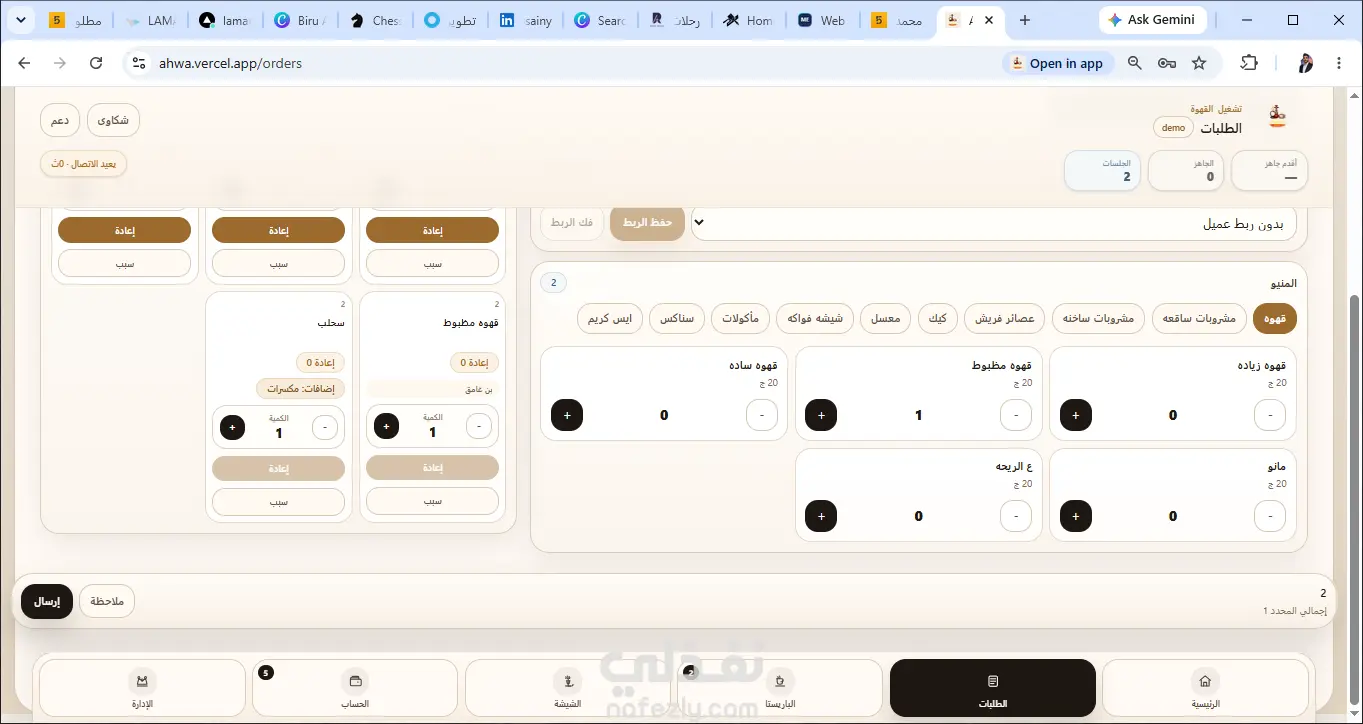Select the قهوه menu category
This screenshot has height=724, width=1363.
[1275, 319]
